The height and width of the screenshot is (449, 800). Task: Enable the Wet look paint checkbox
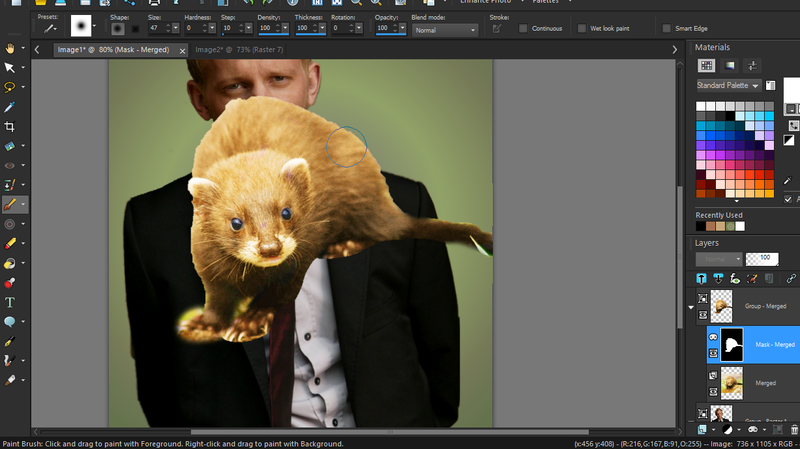[x=582, y=29]
